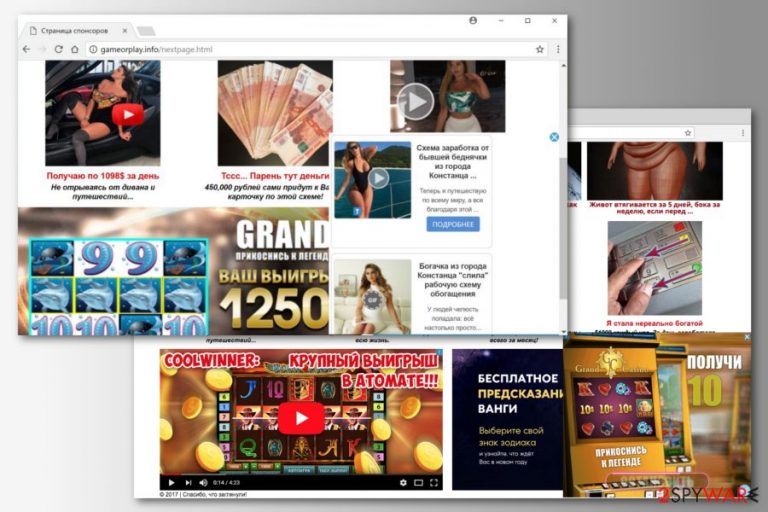This screenshot has height=512, width=768.
Task: Open the ruble banknotes ad image
Action: pos(275,113)
